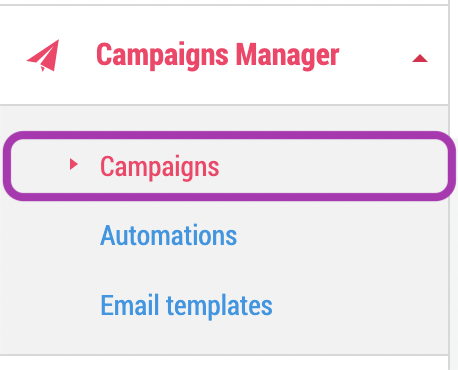Click the active-item arrow marker left of Campaigns

74,164
